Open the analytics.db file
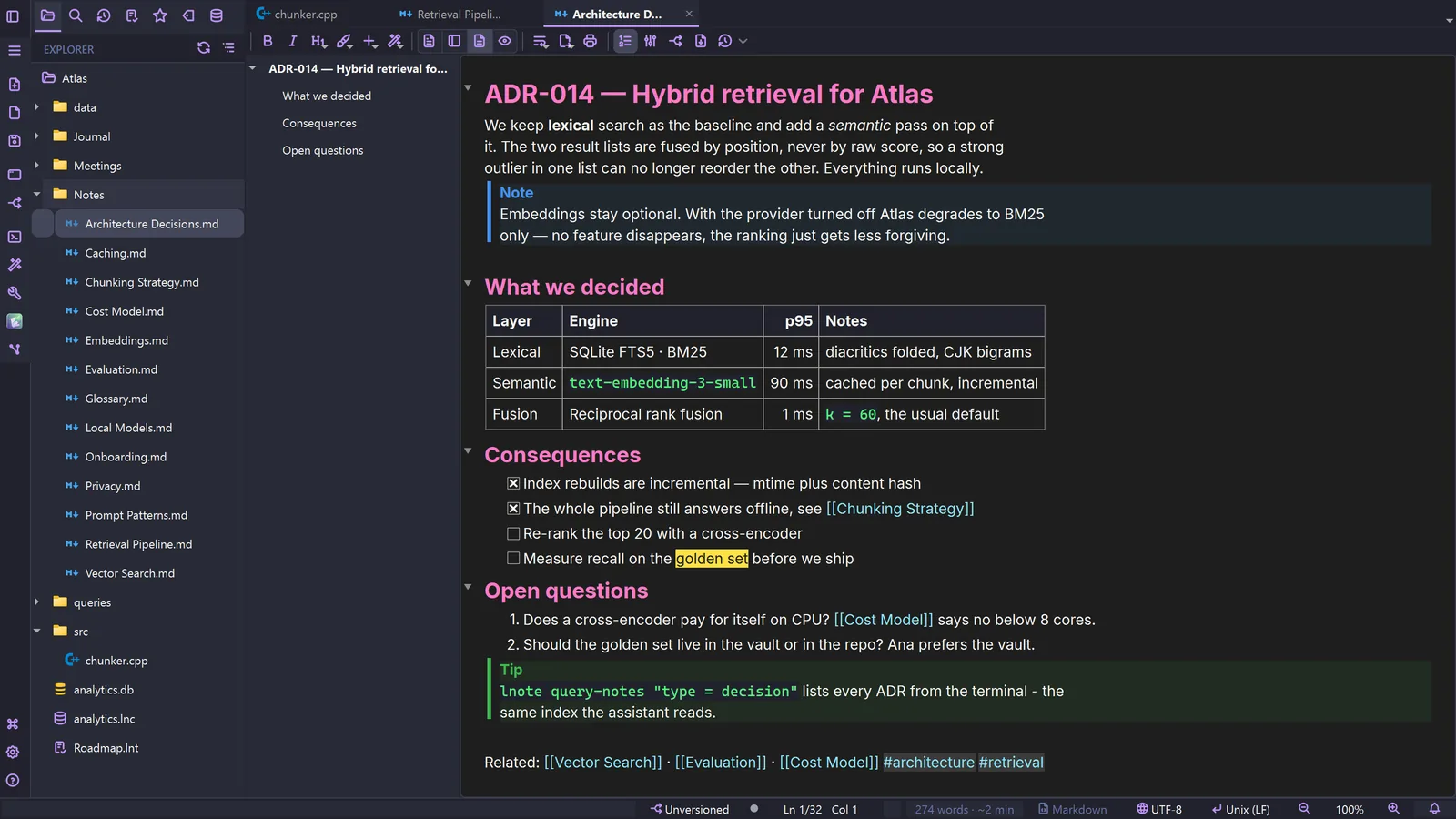Image resolution: width=1456 pixels, height=819 pixels. point(104,690)
